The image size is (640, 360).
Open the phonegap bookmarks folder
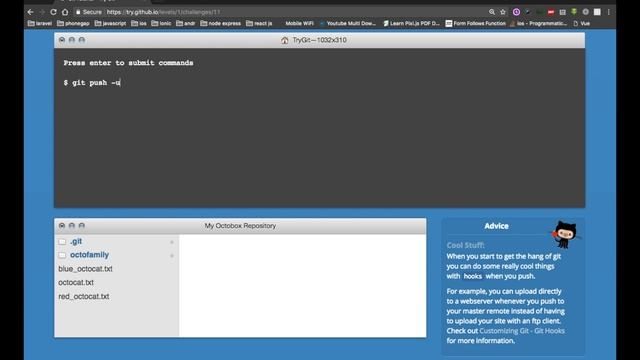click(x=73, y=23)
